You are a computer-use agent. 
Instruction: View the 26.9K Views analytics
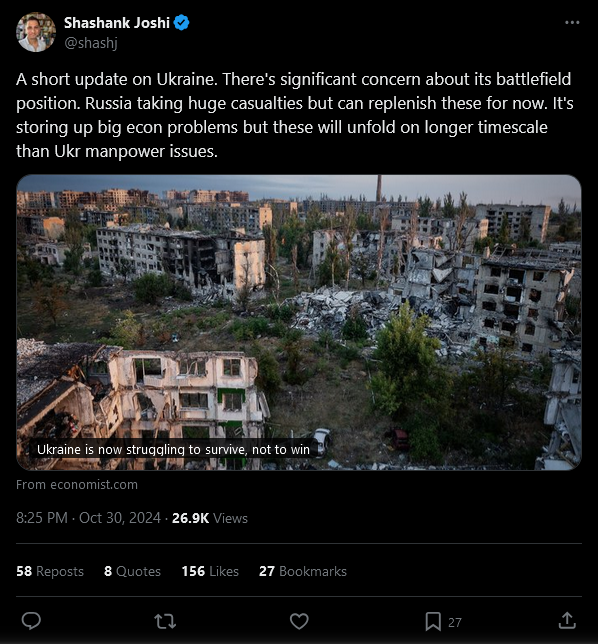pyautogui.click(x=210, y=518)
